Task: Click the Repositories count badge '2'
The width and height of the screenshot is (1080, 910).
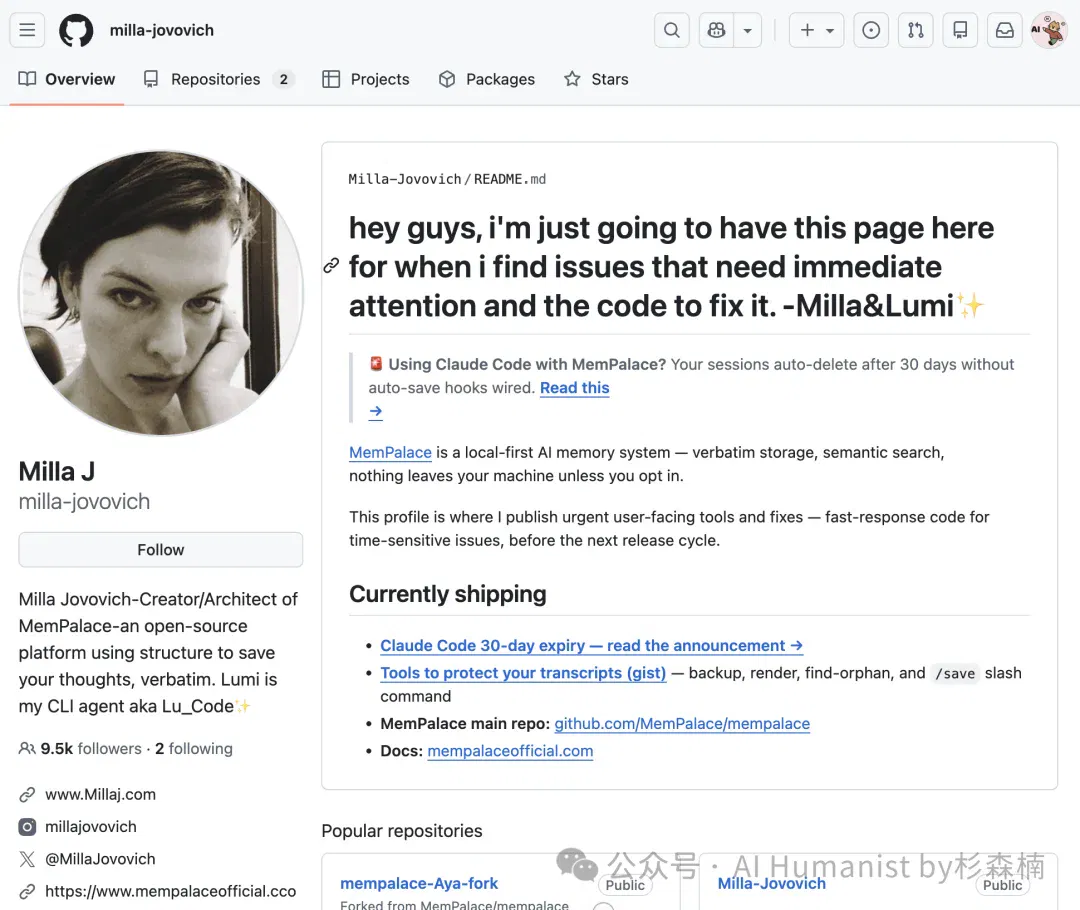Action: pyautogui.click(x=284, y=79)
